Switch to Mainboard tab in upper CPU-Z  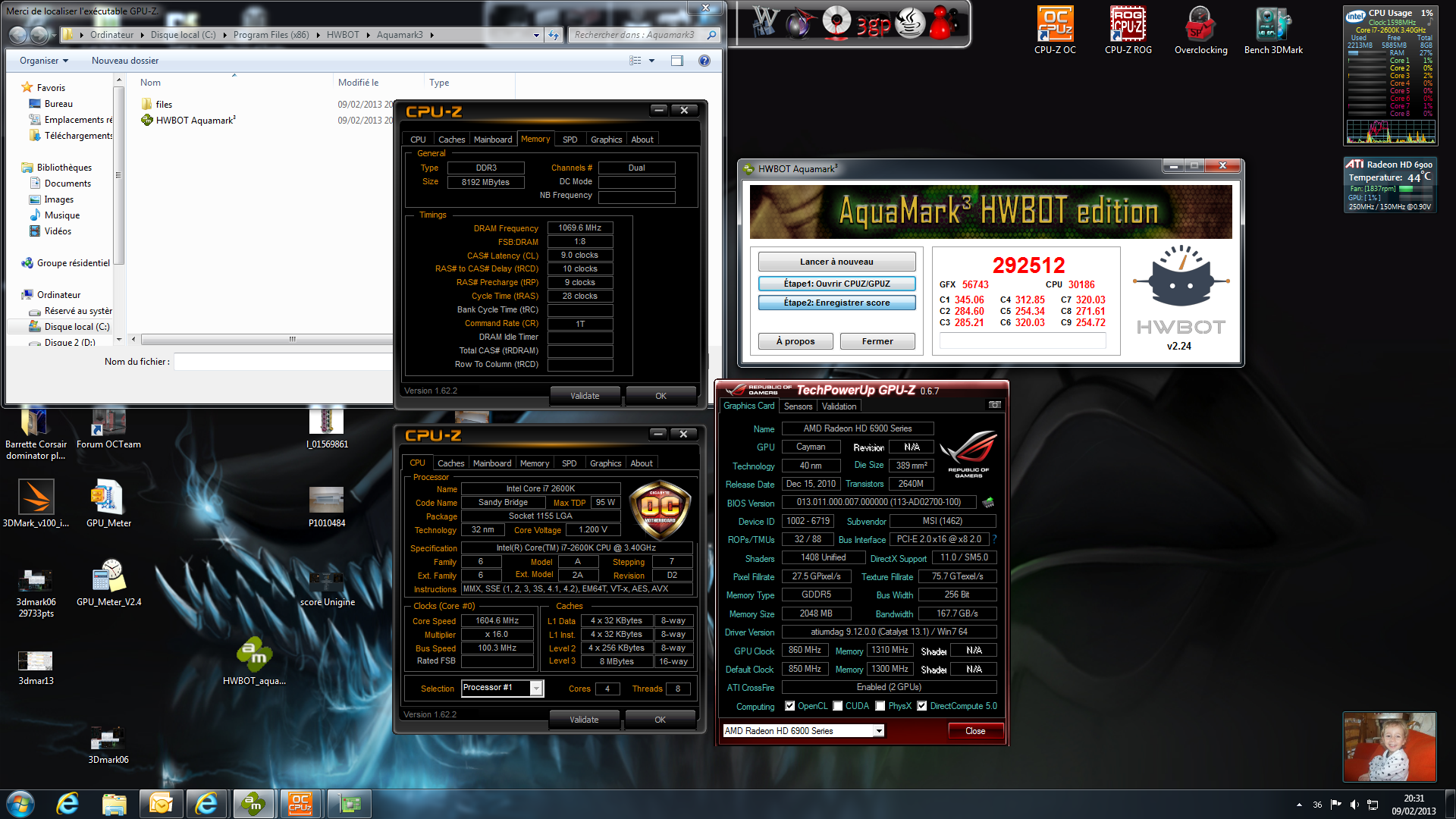(493, 140)
